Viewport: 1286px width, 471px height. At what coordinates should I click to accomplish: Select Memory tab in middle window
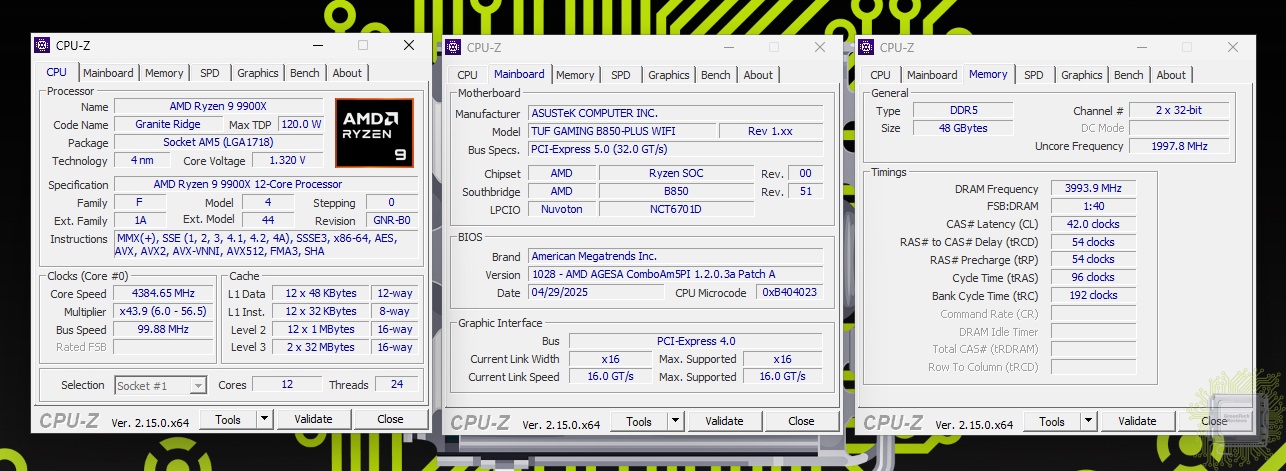click(x=575, y=75)
